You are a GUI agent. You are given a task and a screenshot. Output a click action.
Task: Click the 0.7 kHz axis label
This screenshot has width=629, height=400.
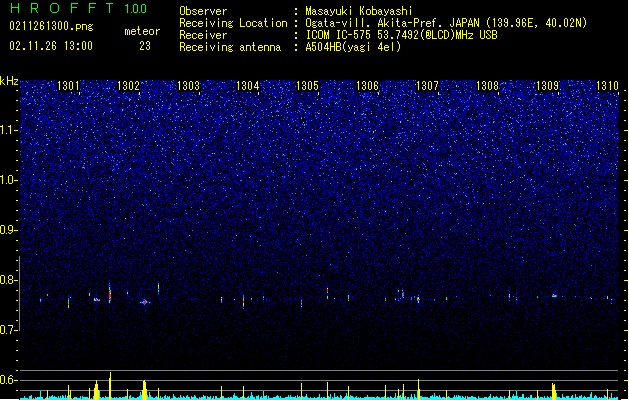tap(8, 330)
